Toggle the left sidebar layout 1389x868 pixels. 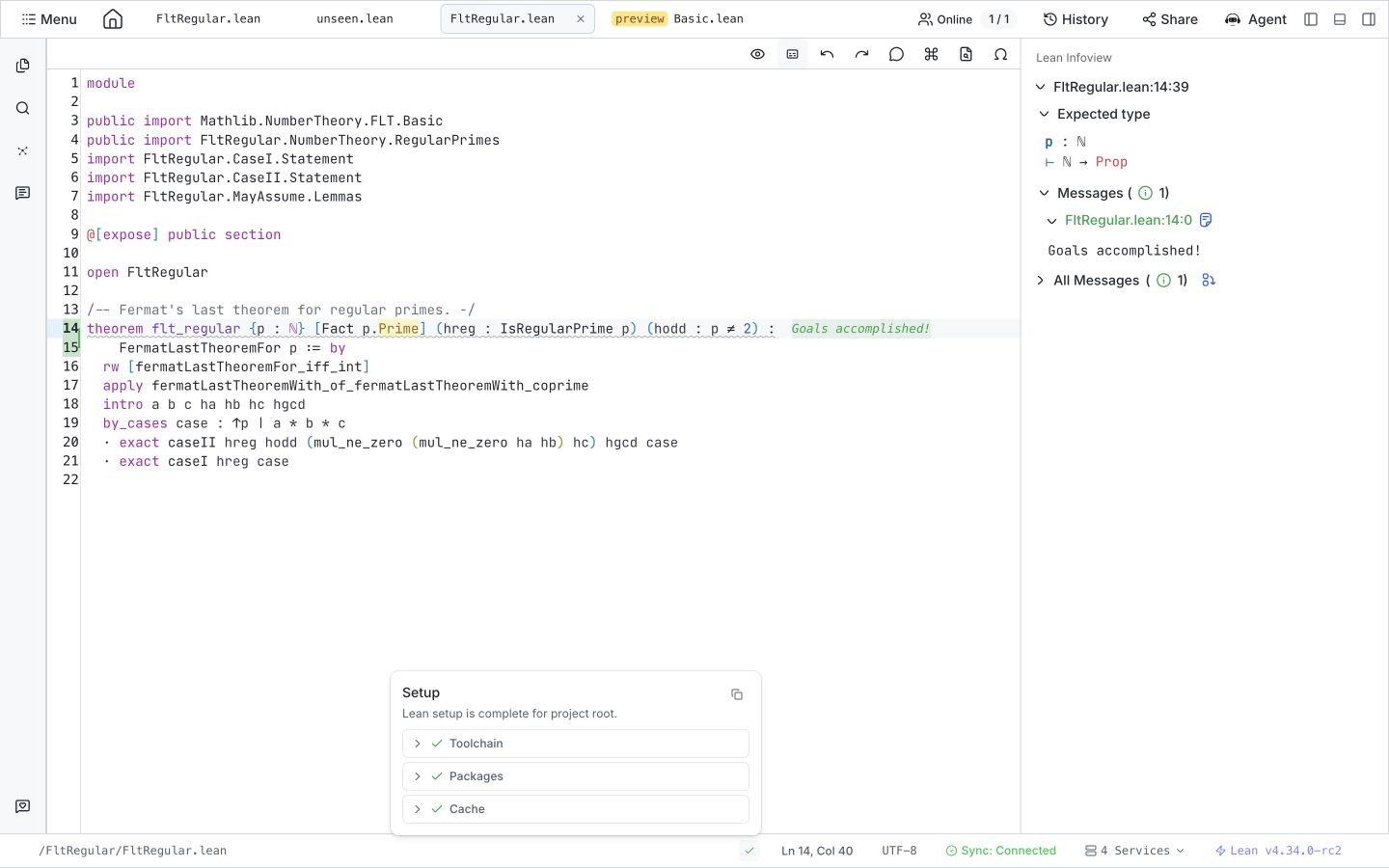1311,19
